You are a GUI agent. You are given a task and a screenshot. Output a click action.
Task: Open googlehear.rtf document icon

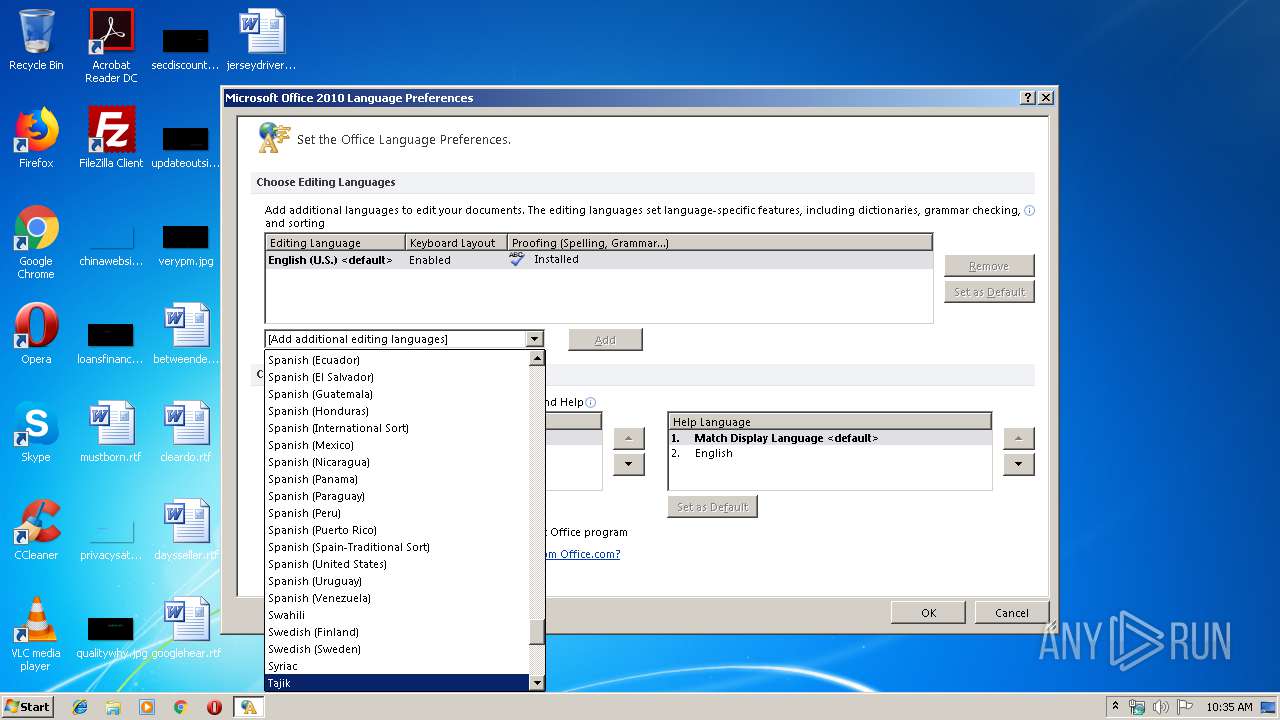click(186, 628)
